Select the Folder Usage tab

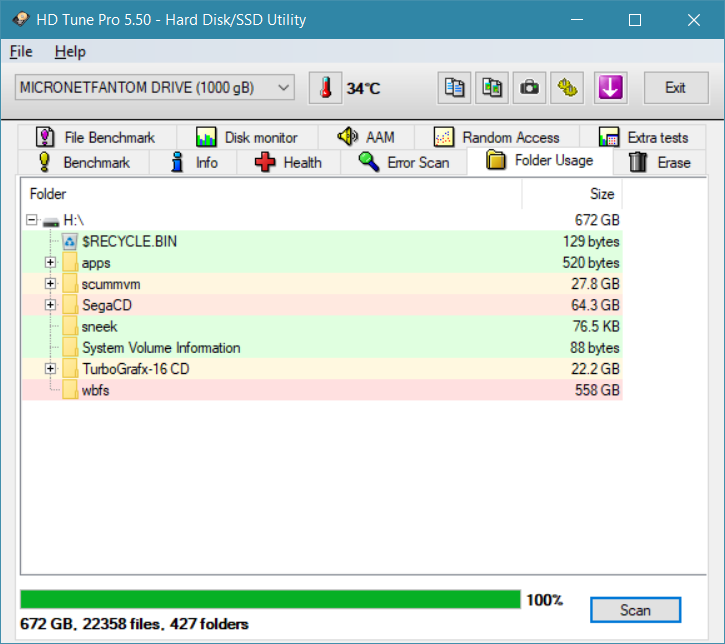[540, 160]
